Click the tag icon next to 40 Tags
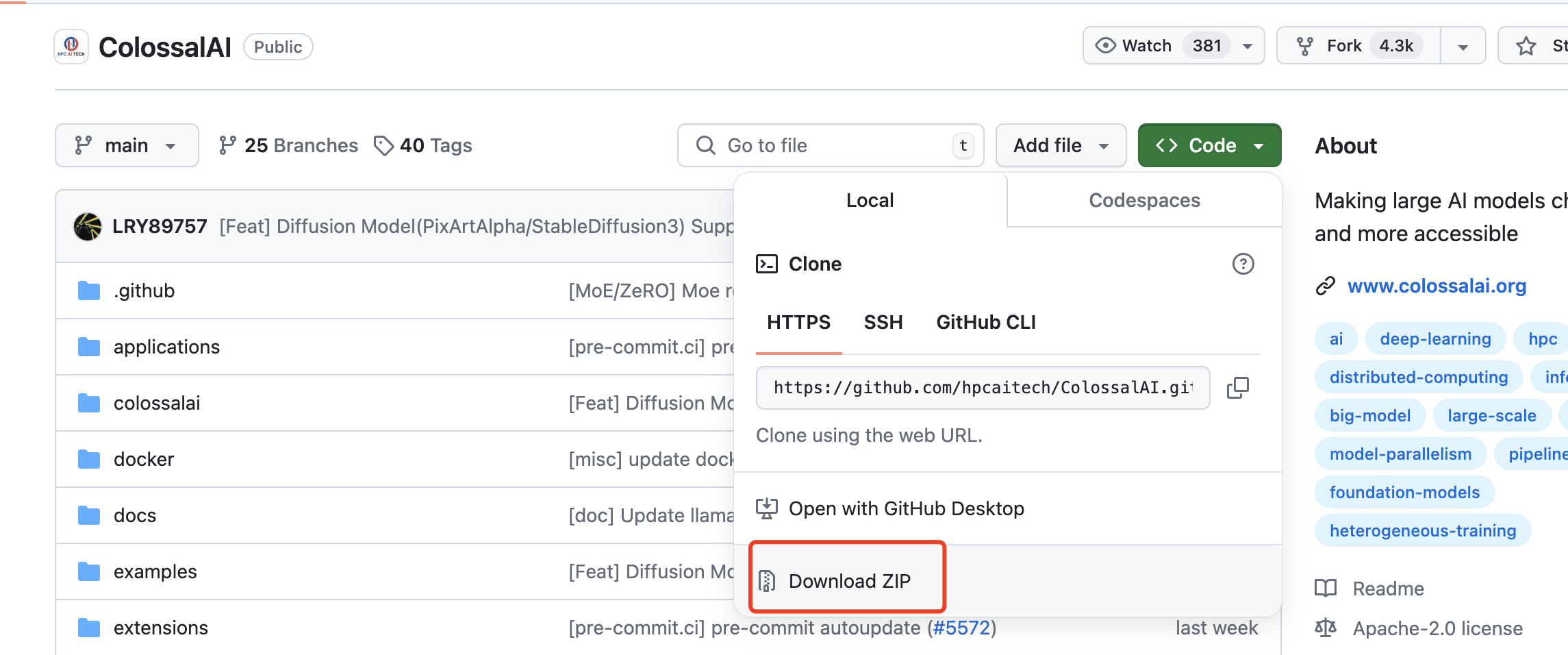Screen dimensions: 1568x655 click(383, 145)
